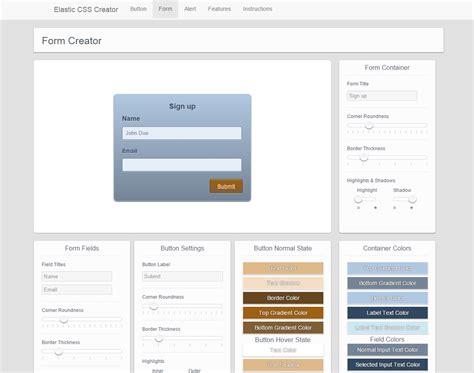Image resolution: width=474 pixels, height=373 pixels.
Task: Pick Button Normal State Text Color swatch
Action: pyautogui.click(x=283, y=268)
